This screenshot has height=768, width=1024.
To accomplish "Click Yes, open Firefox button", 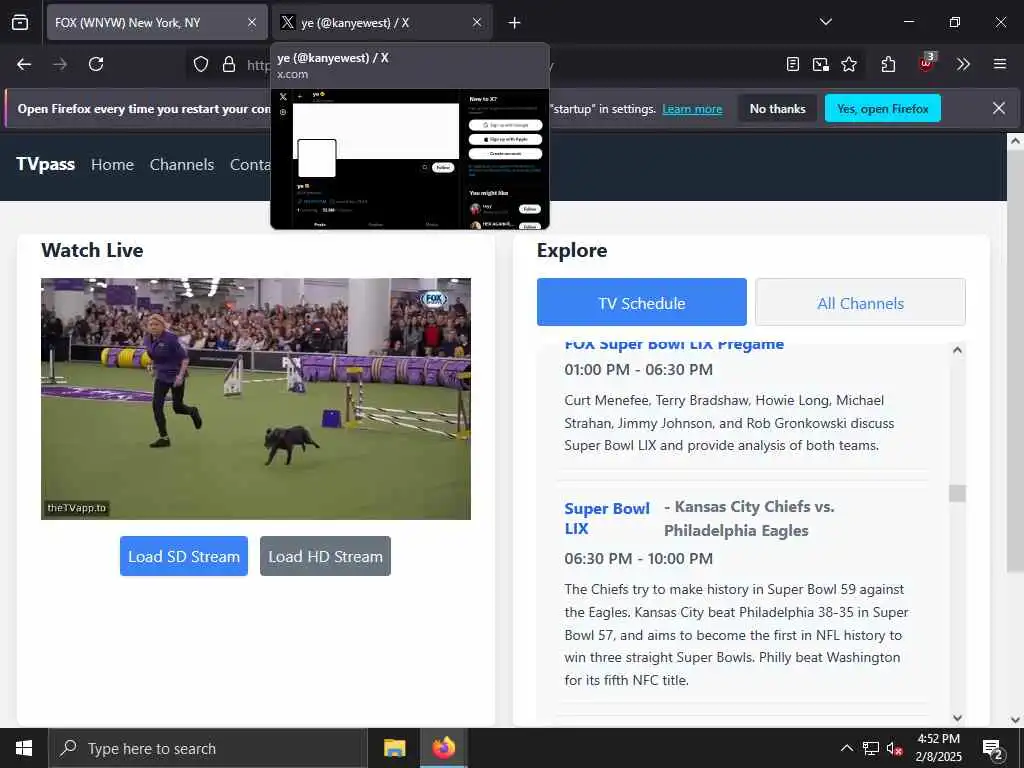I will tap(882, 108).
